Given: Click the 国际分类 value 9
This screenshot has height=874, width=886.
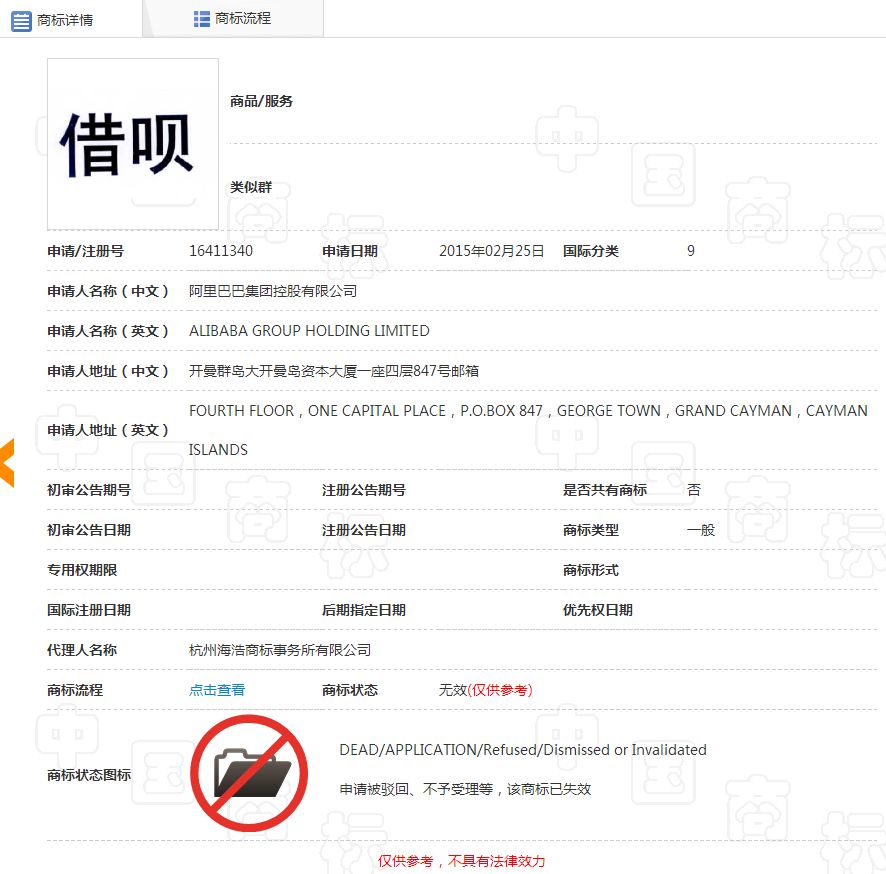Looking at the screenshot, I should [690, 251].
